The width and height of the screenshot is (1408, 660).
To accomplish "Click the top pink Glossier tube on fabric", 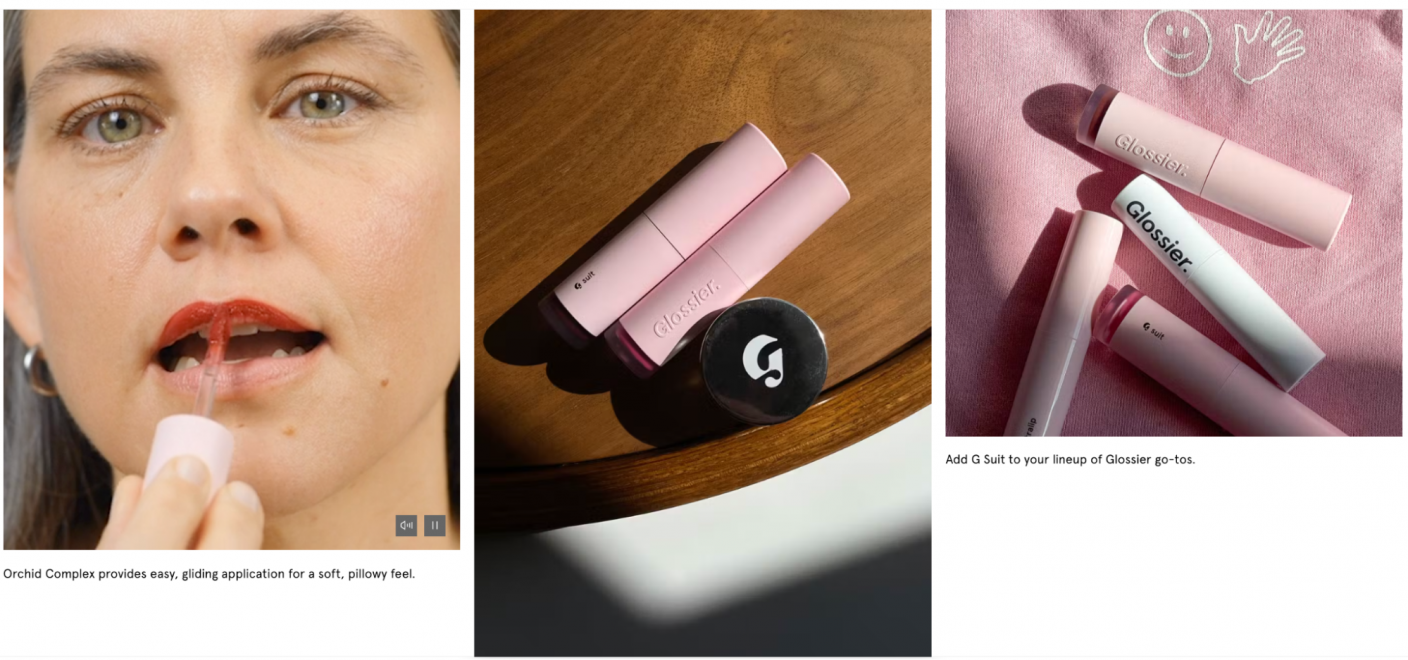I will click(1213, 165).
